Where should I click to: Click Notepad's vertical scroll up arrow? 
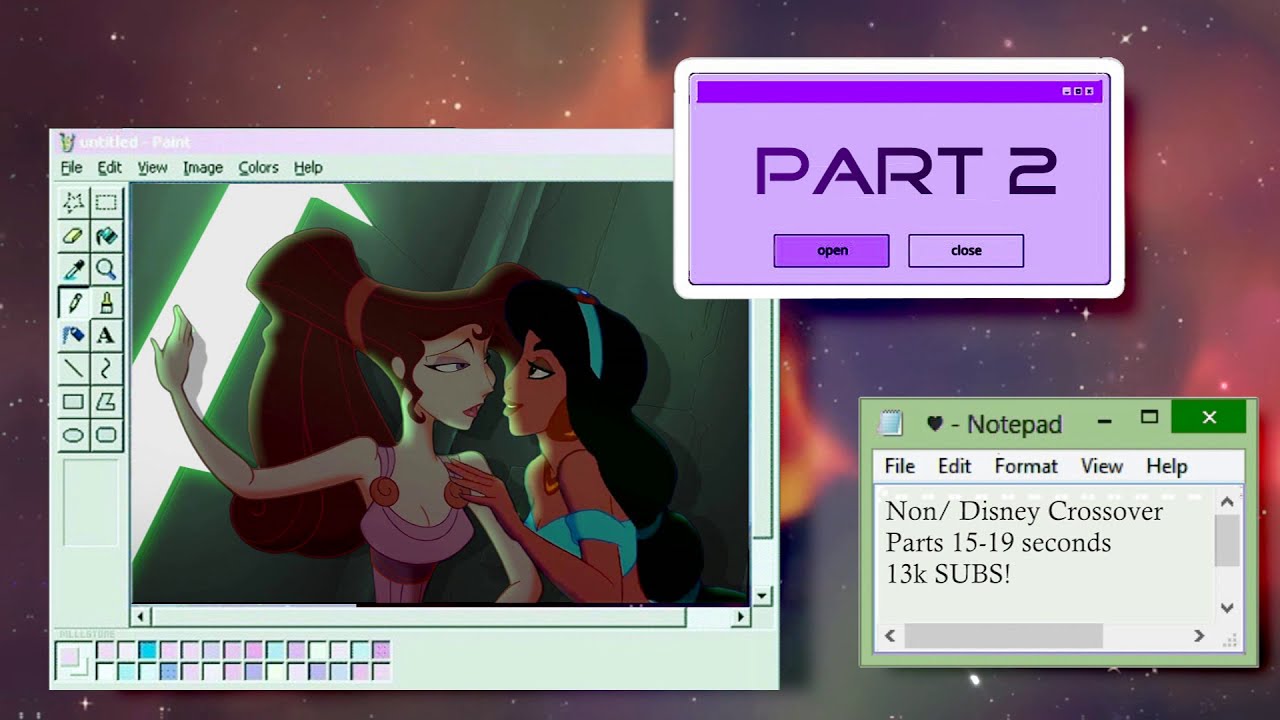[1227, 501]
